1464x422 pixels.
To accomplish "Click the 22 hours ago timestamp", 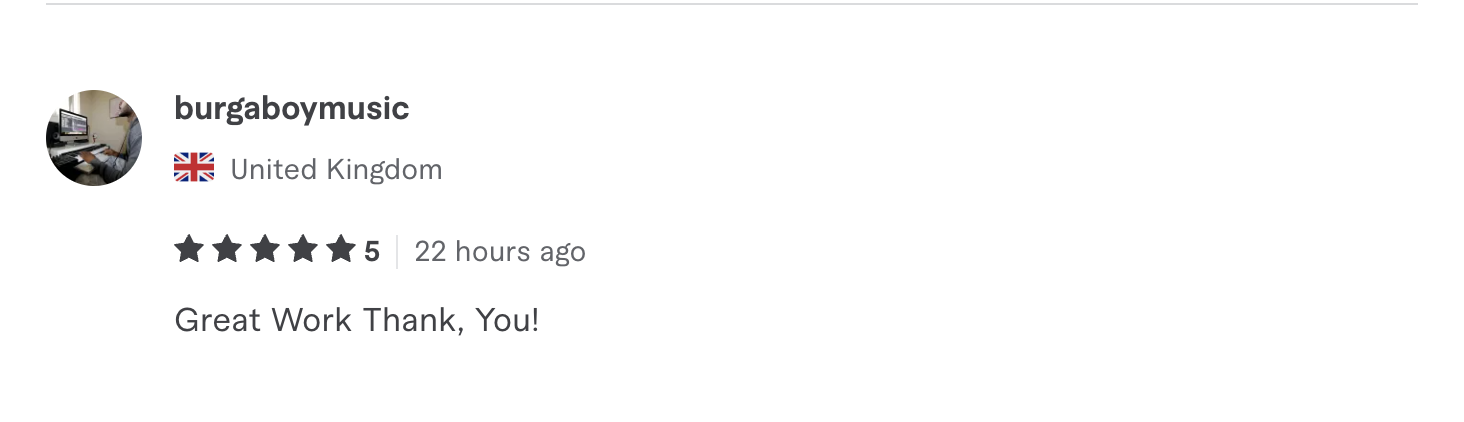I will pos(500,251).
